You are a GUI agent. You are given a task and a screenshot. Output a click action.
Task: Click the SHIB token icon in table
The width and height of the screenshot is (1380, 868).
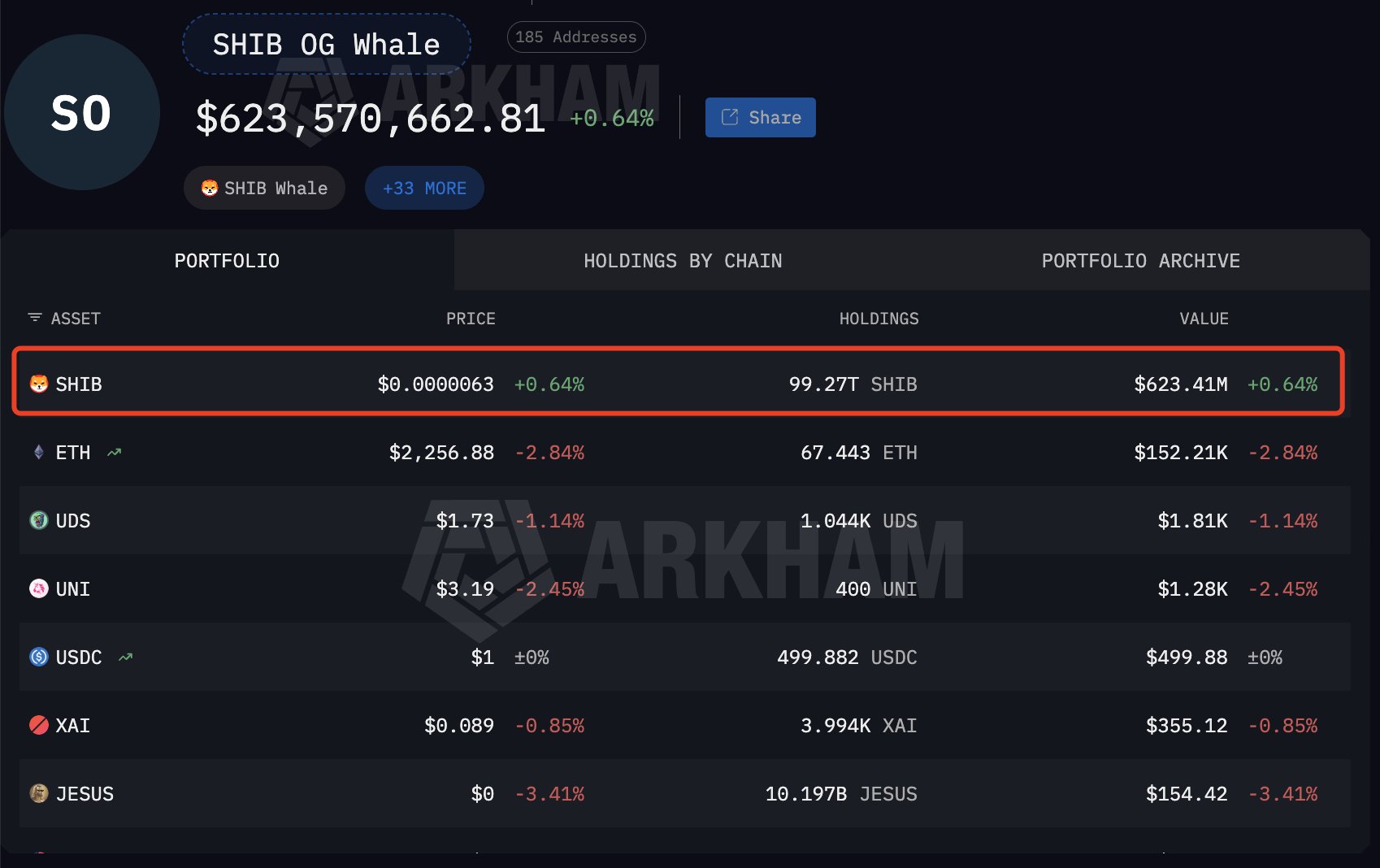tap(38, 384)
